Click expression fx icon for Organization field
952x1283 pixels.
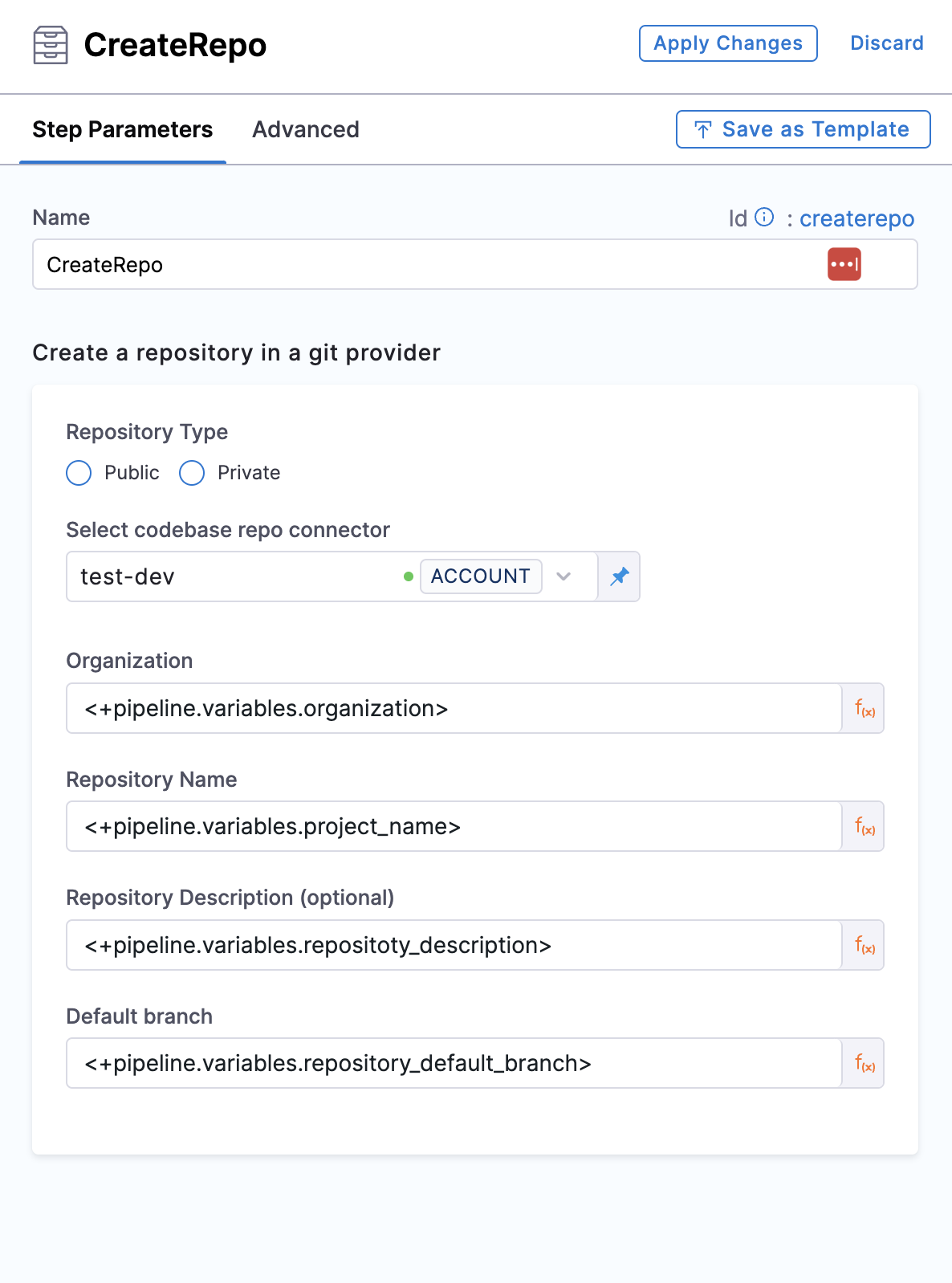coord(864,708)
